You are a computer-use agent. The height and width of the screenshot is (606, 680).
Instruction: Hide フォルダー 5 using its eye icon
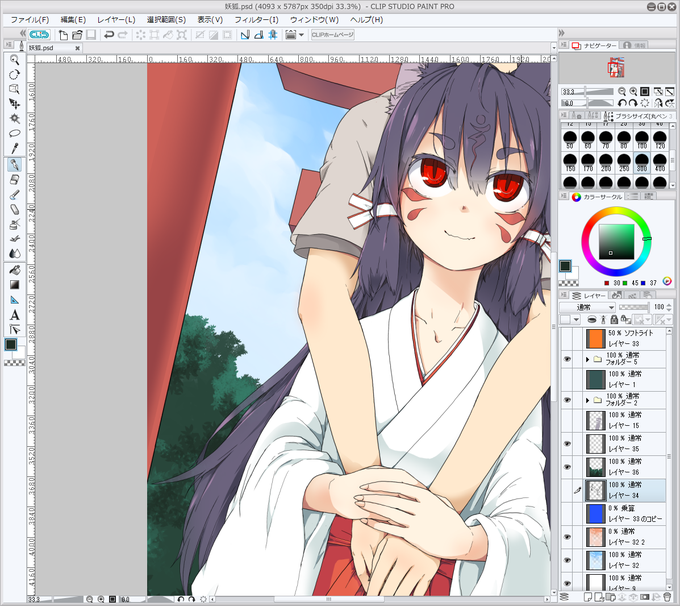[x=567, y=359]
